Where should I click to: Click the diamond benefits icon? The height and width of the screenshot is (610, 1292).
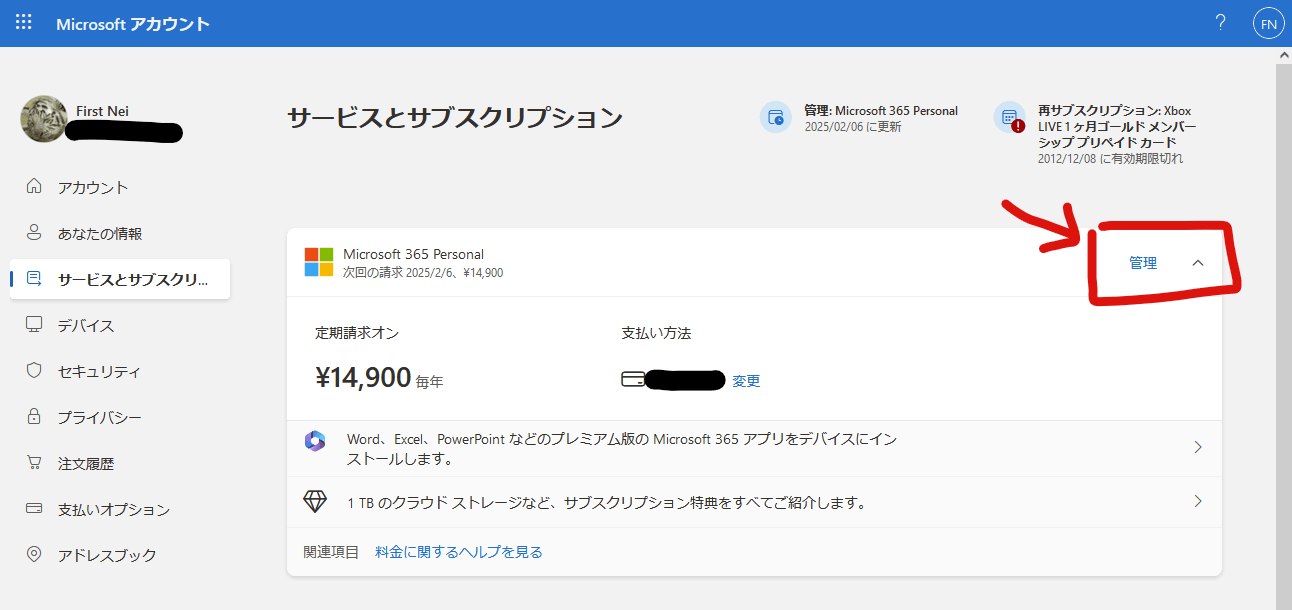315,502
